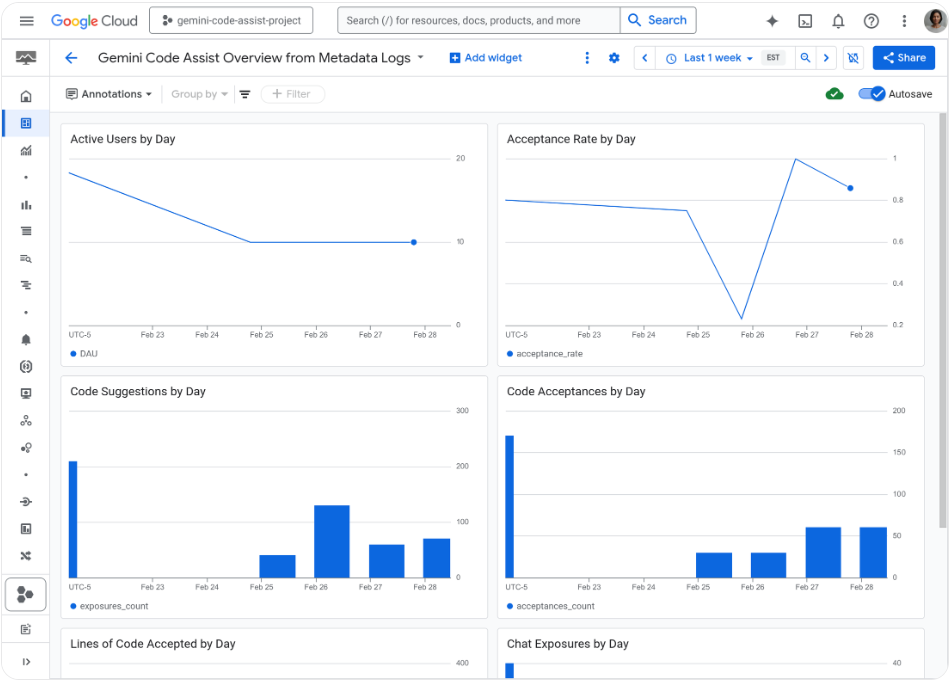Click the Share button
The height and width of the screenshot is (681, 951).
click(904, 58)
